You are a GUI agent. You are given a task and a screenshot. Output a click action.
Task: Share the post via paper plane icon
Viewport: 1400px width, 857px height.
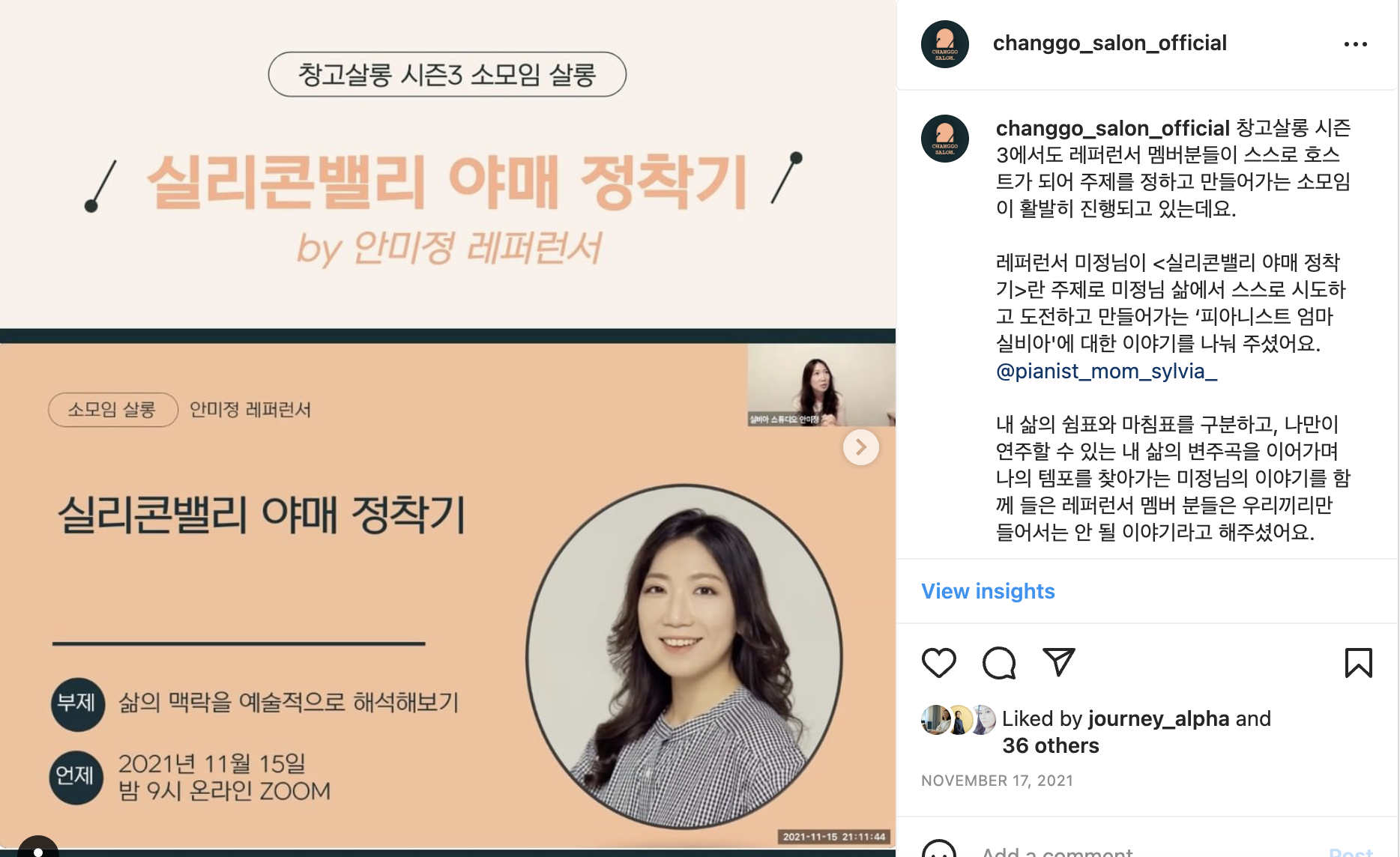click(x=1059, y=662)
